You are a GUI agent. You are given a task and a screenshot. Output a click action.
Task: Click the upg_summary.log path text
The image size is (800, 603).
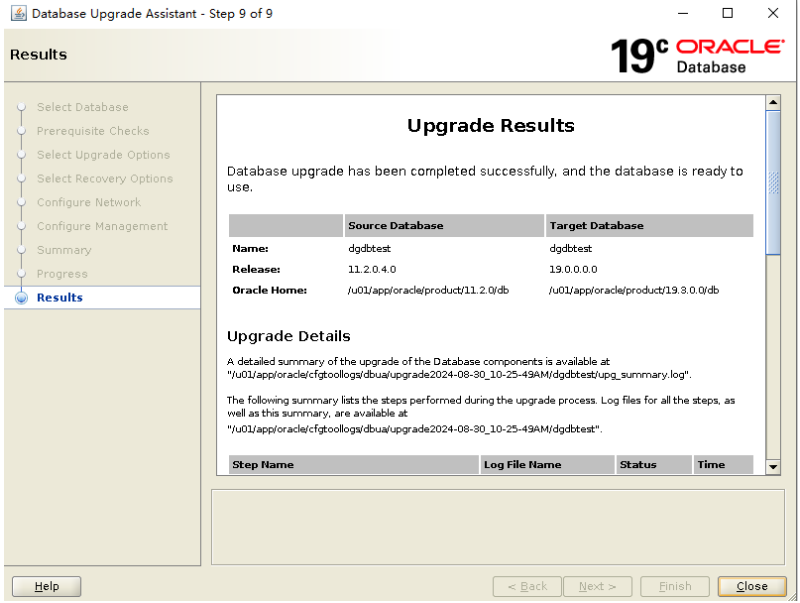(459, 375)
